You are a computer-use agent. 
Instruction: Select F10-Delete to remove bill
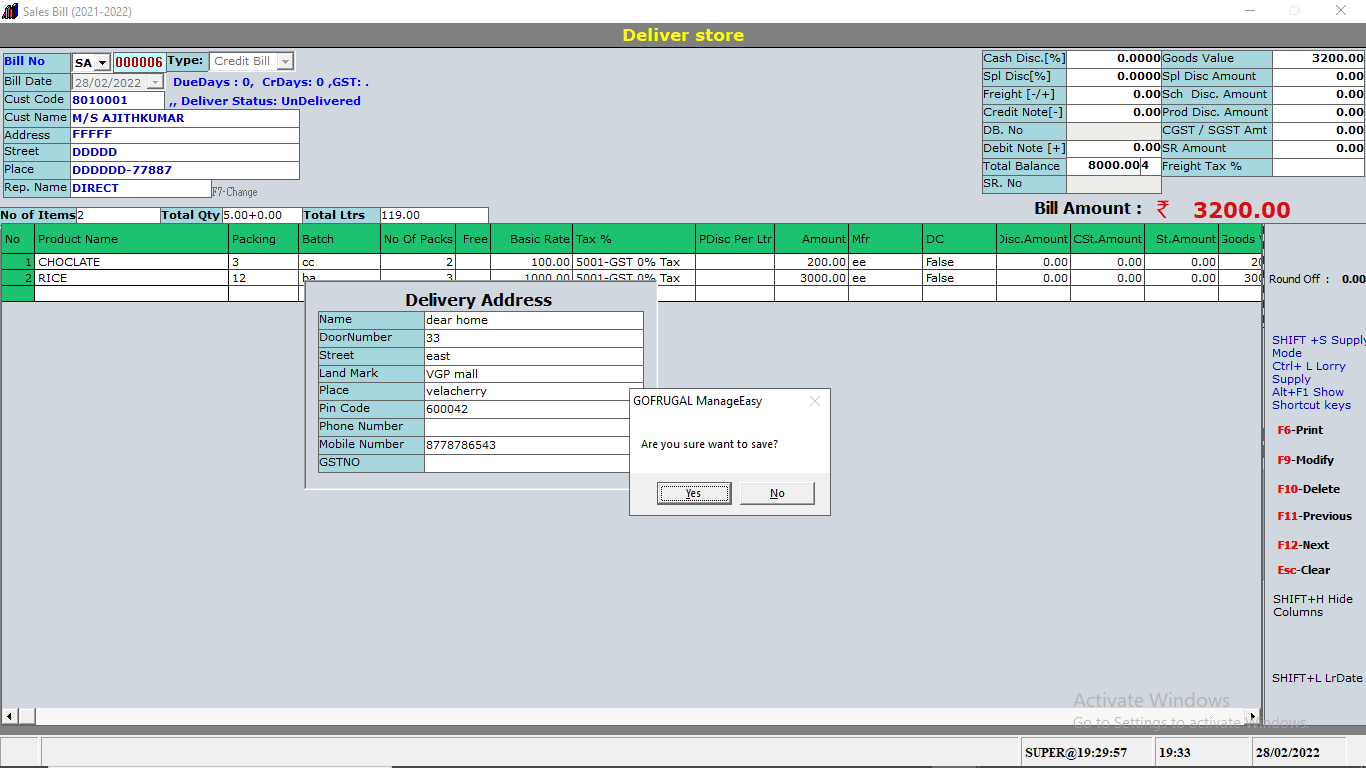(x=1309, y=489)
